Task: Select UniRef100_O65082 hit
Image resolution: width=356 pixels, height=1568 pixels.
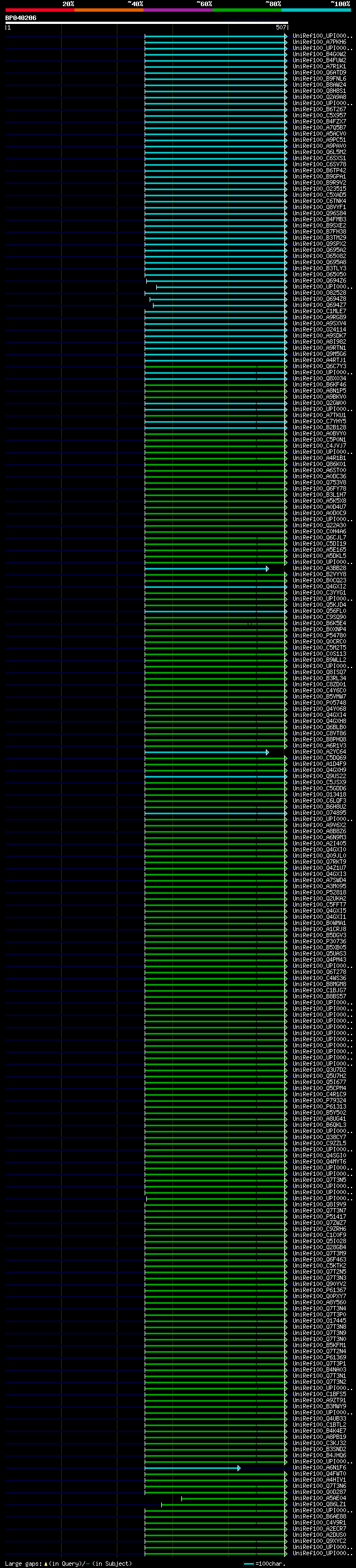Action: (319, 256)
